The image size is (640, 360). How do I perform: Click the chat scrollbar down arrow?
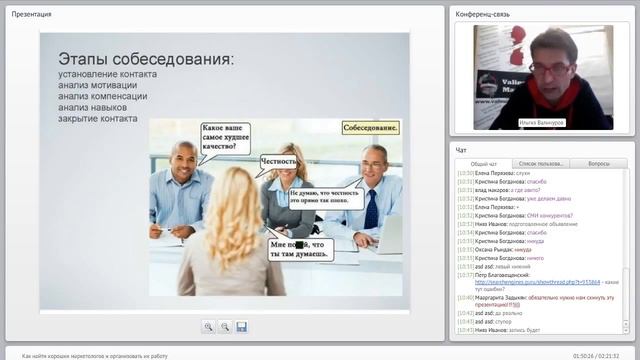pos(626,331)
